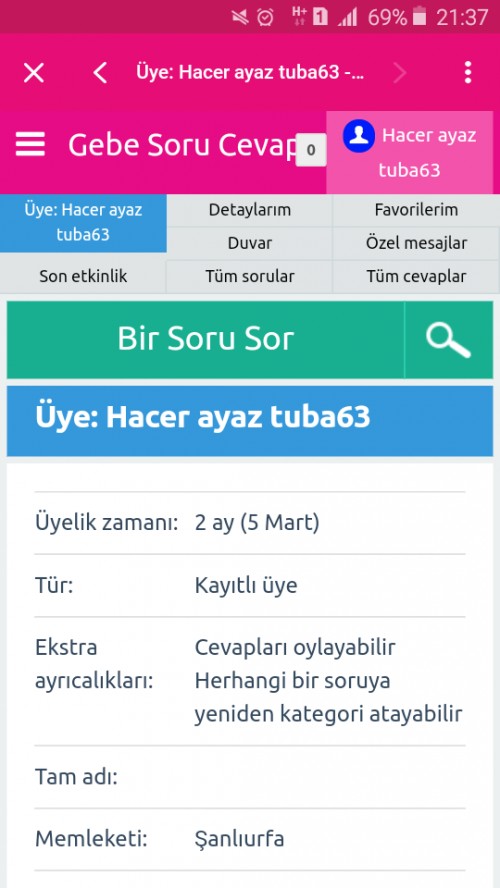Open the notification counter badge showing 0

point(311,150)
